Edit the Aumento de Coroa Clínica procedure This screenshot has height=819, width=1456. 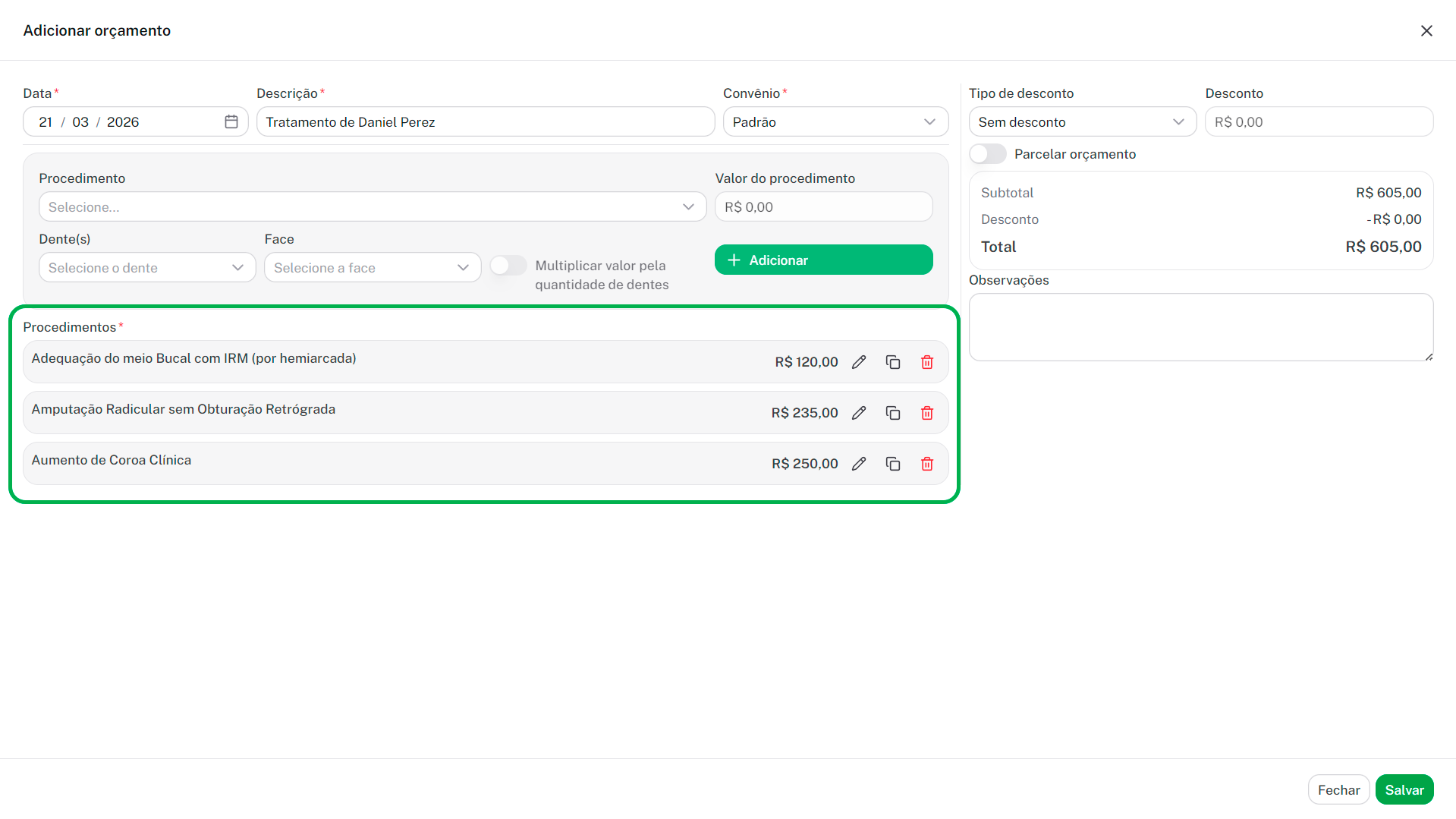click(x=858, y=464)
